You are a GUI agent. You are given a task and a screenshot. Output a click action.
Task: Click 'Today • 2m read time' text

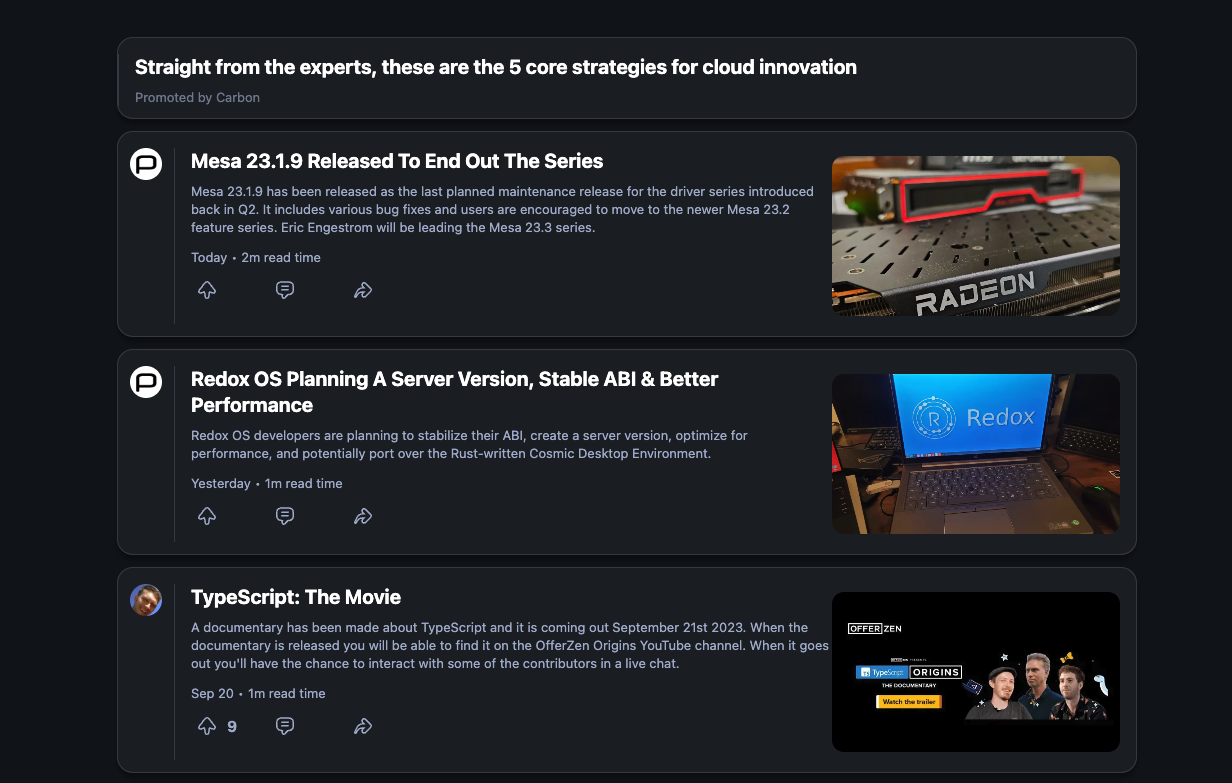click(x=256, y=257)
